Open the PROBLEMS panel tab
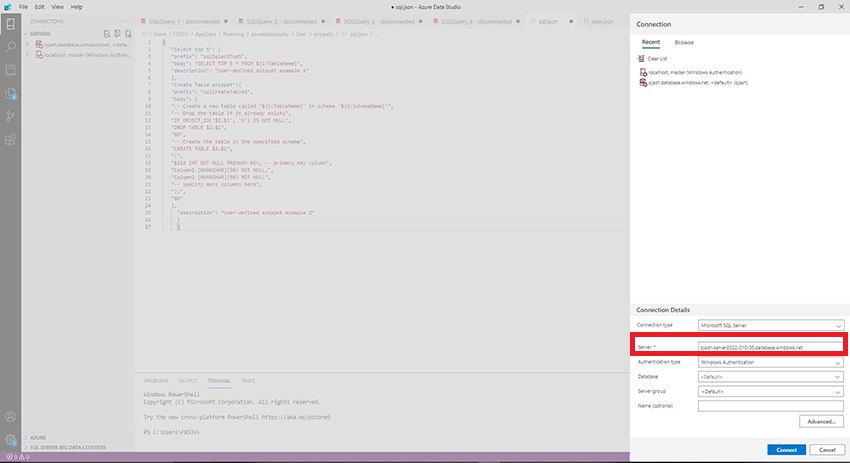 156,381
